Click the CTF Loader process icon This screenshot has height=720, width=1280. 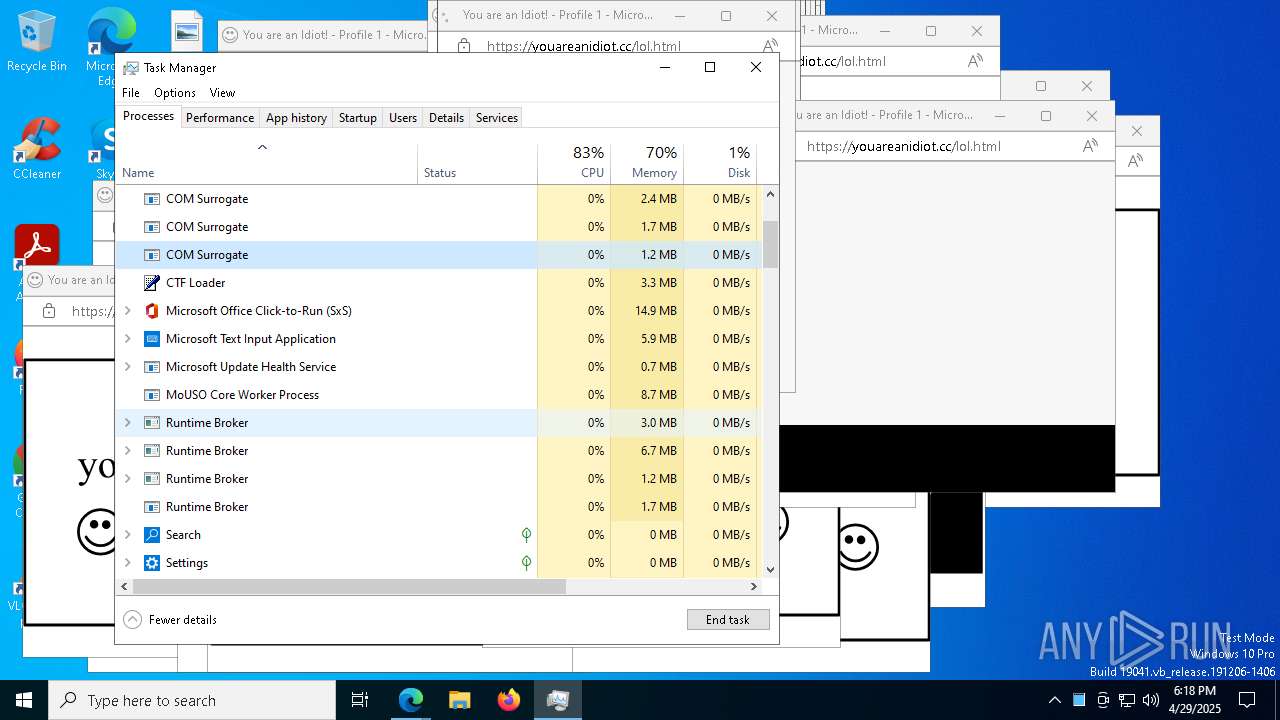click(x=152, y=283)
